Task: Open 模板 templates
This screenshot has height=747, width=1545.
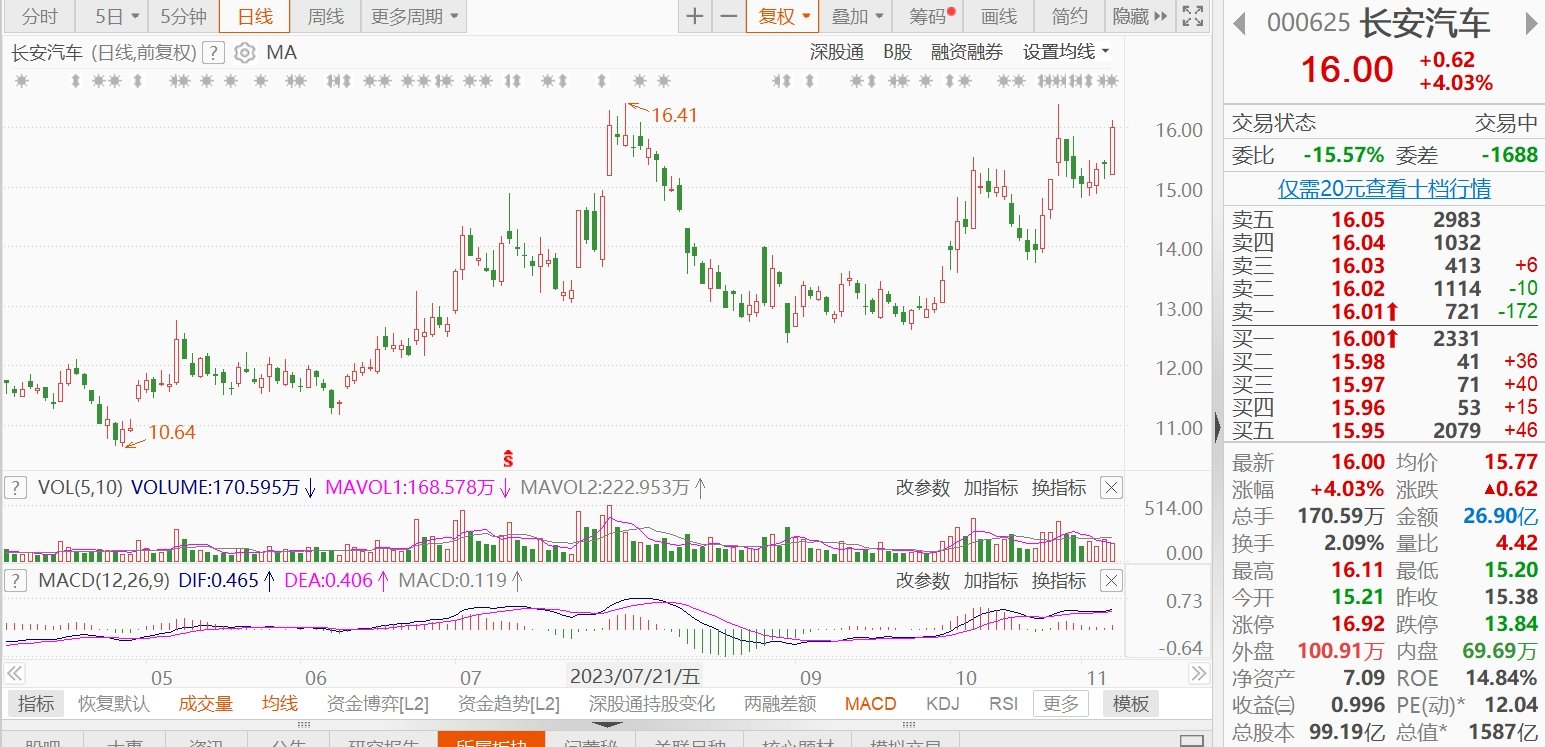Action: coord(1131,704)
